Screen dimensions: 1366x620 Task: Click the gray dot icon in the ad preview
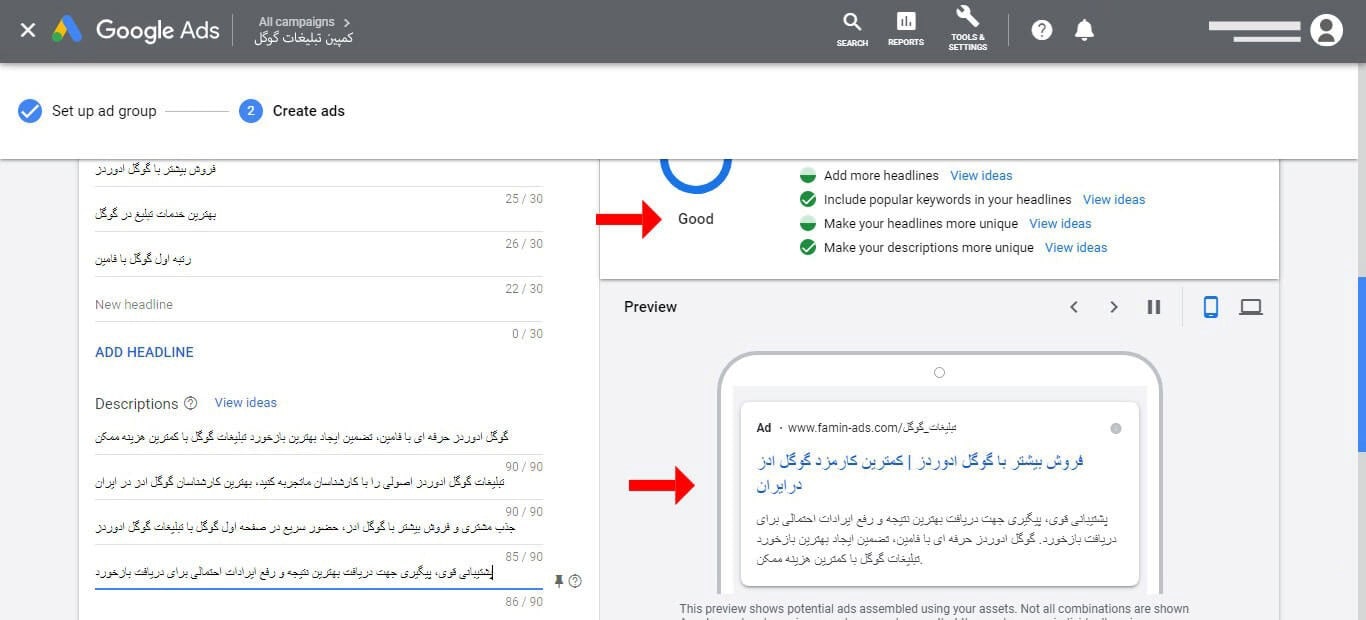click(x=1116, y=428)
